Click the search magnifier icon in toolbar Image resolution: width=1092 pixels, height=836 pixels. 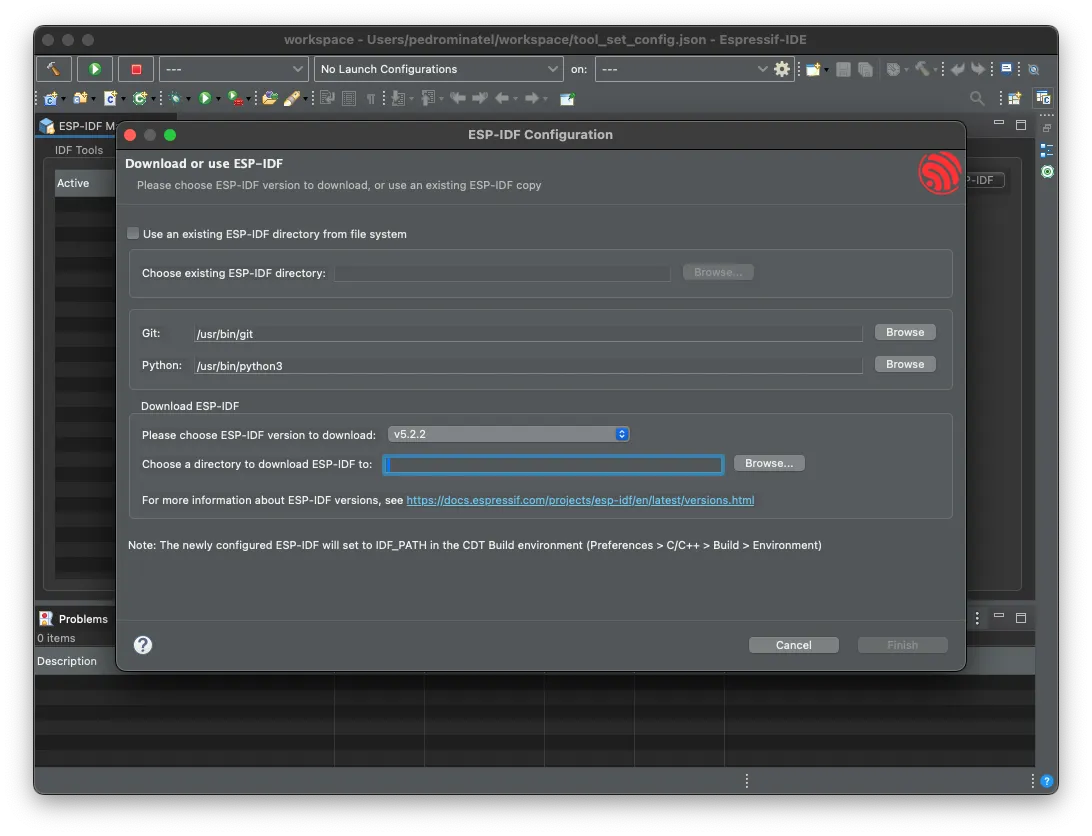click(x=977, y=98)
